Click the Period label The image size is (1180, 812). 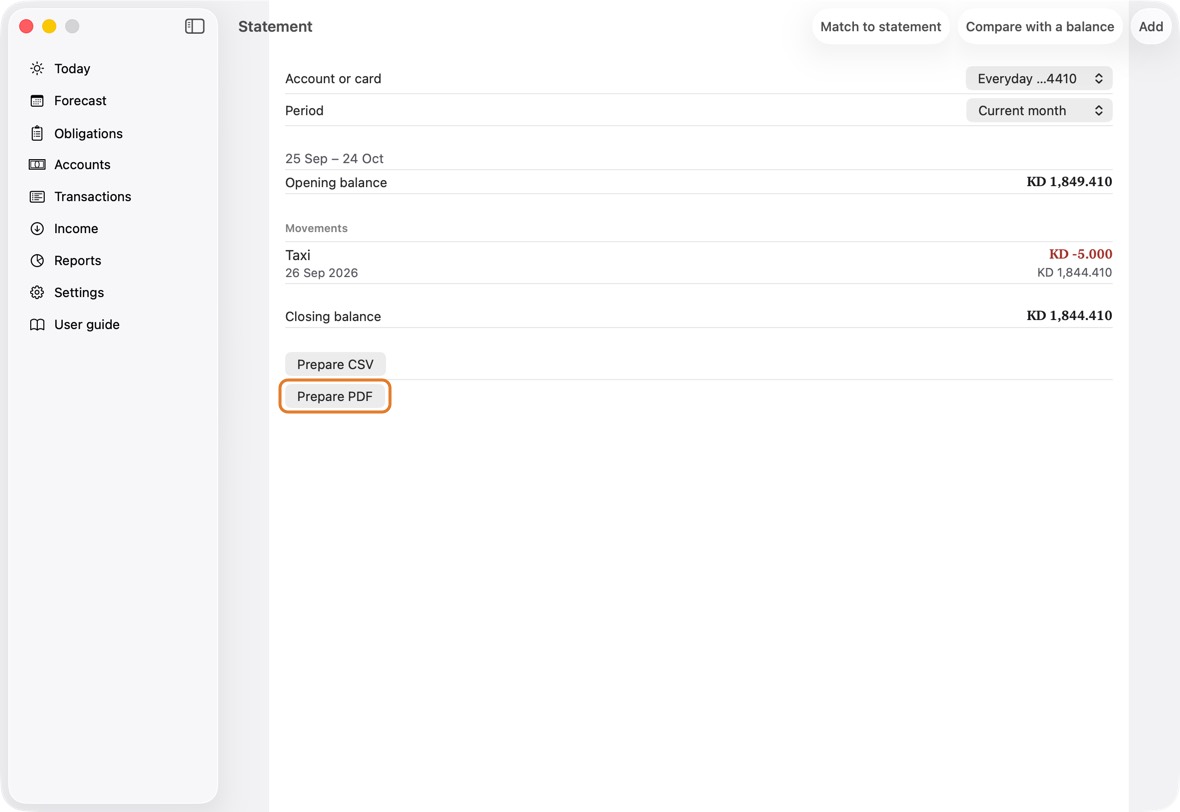coord(304,111)
